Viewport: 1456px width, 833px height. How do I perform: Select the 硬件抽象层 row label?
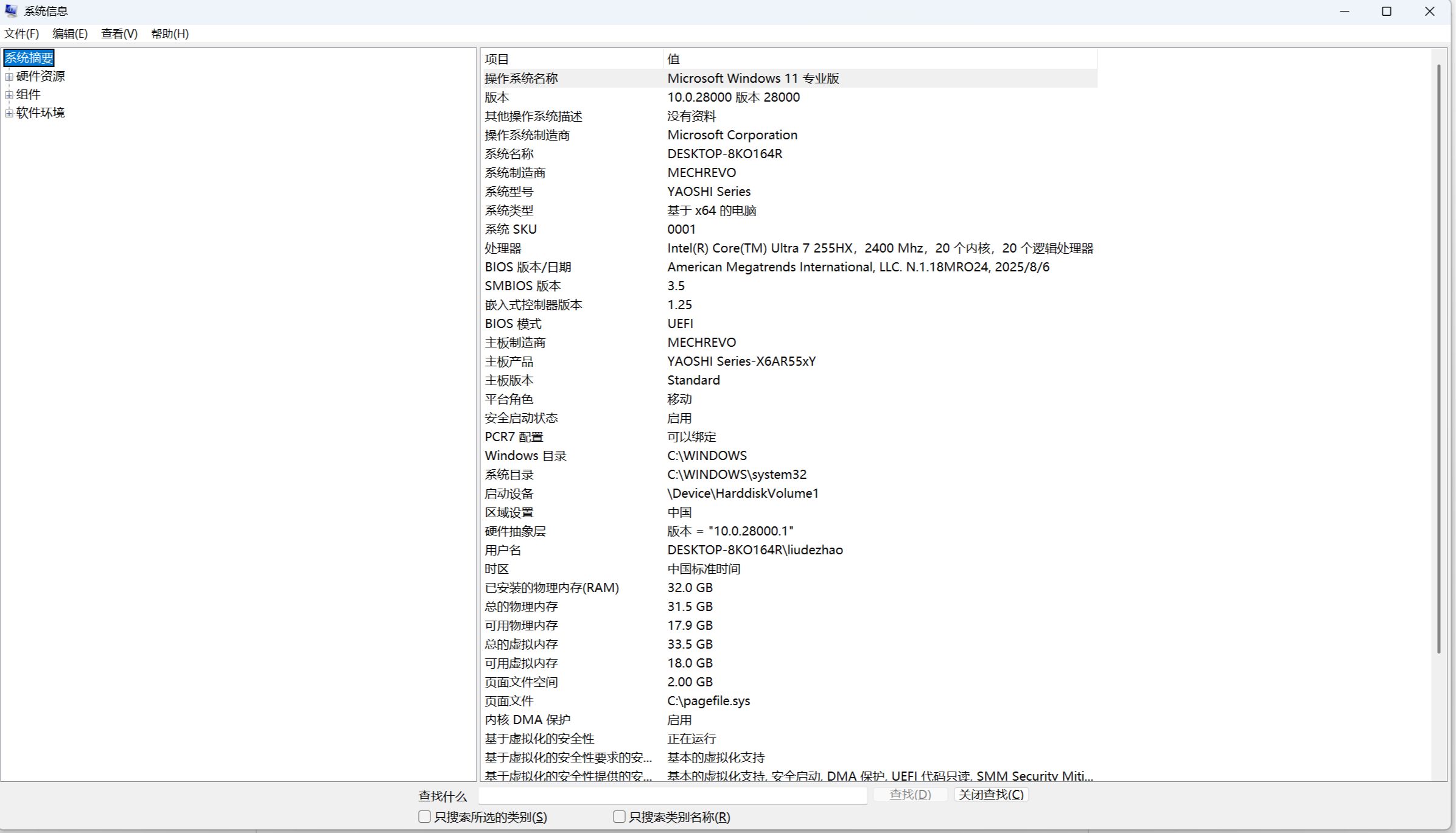pos(515,531)
